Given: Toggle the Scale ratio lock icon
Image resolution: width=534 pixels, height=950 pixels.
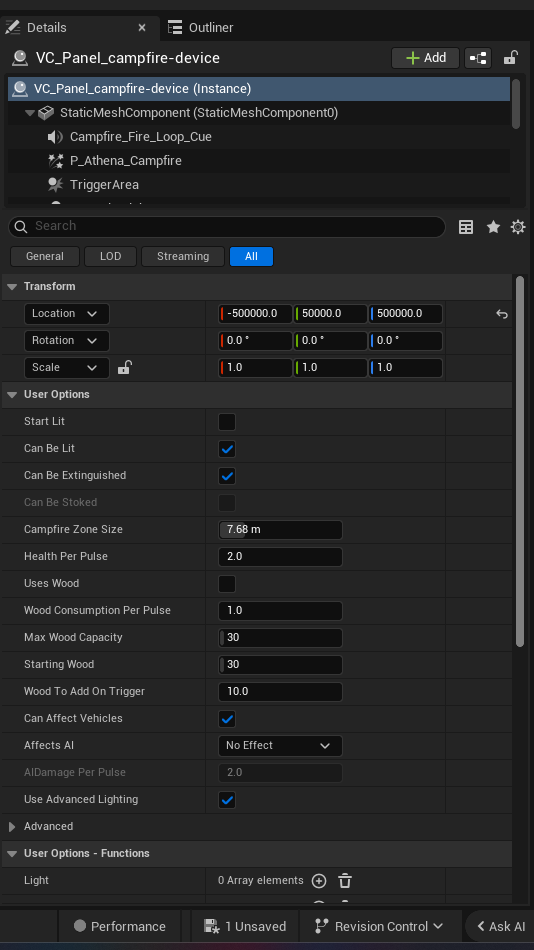Looking at the screenshot, I should (x=124, y=367).
